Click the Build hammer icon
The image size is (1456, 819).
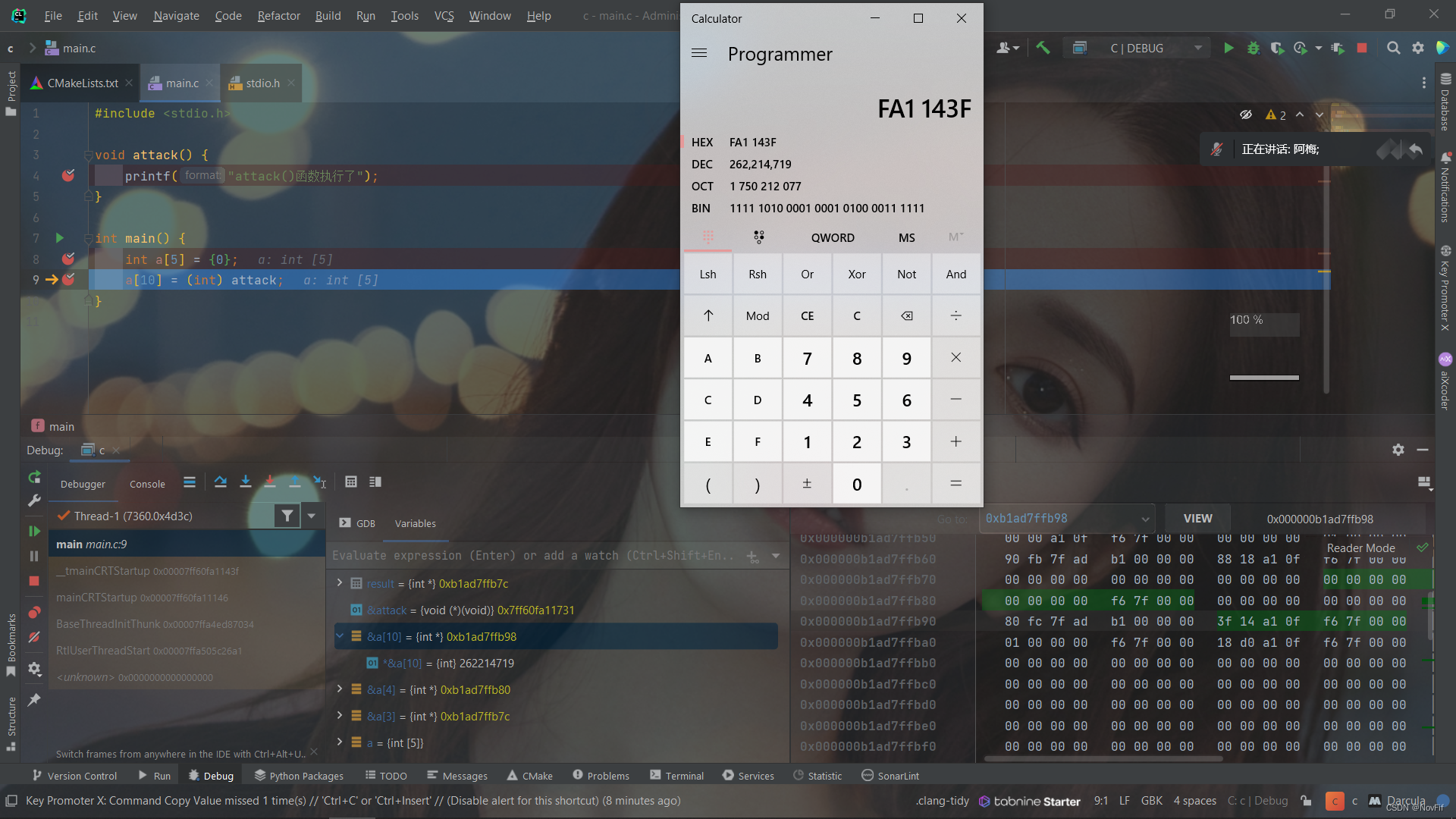pyautogui.click(x=1043, y=48)
